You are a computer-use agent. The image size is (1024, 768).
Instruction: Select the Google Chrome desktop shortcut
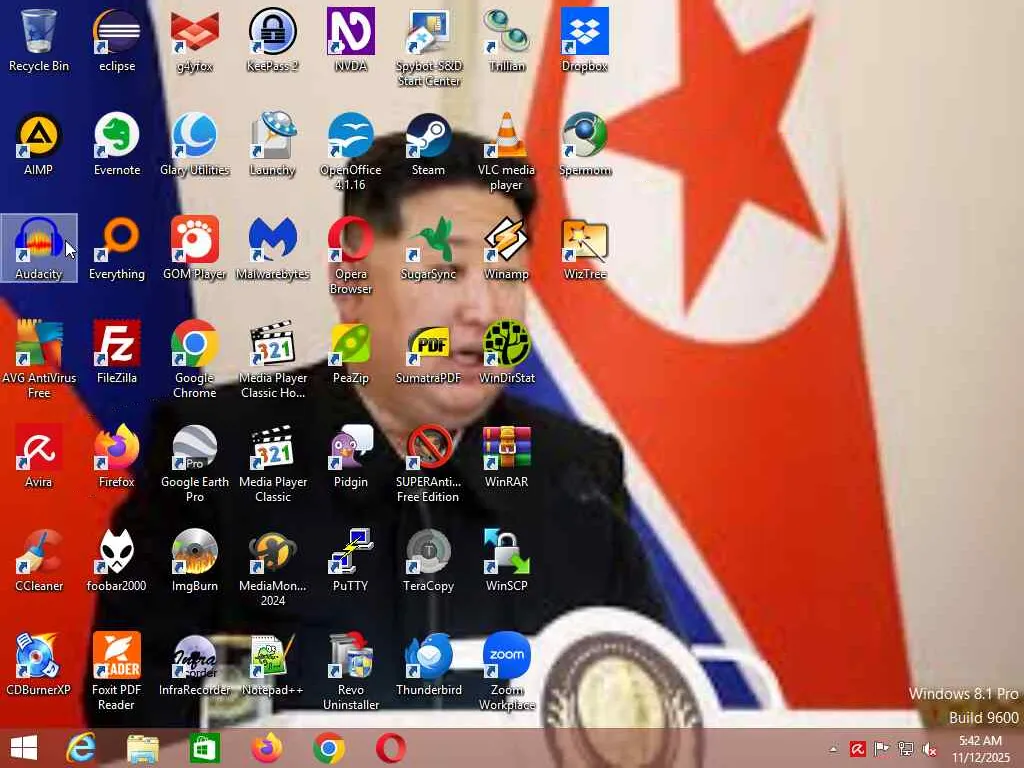(195, 359)
